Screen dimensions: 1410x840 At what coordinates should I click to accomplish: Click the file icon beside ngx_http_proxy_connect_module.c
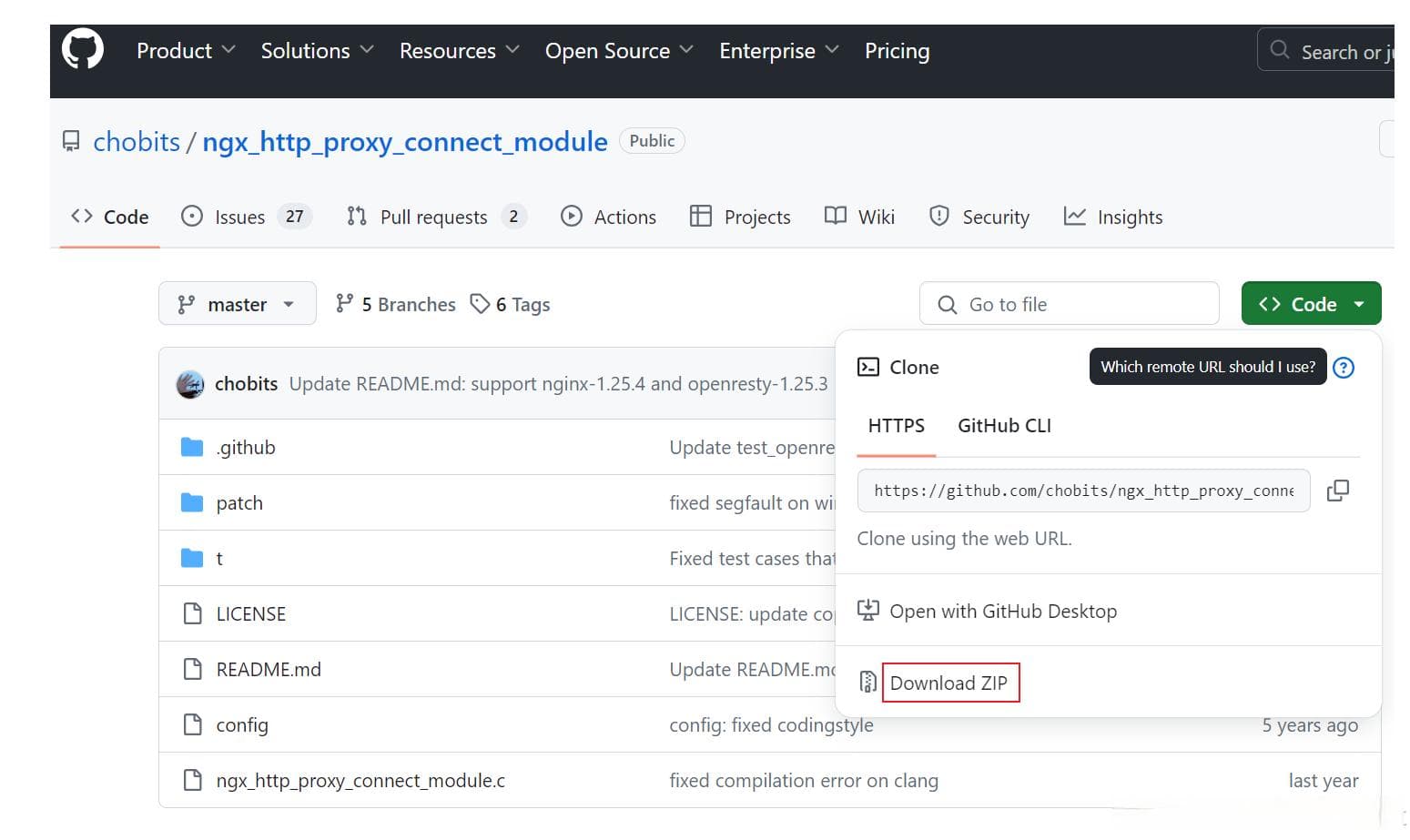coord(193,780)
